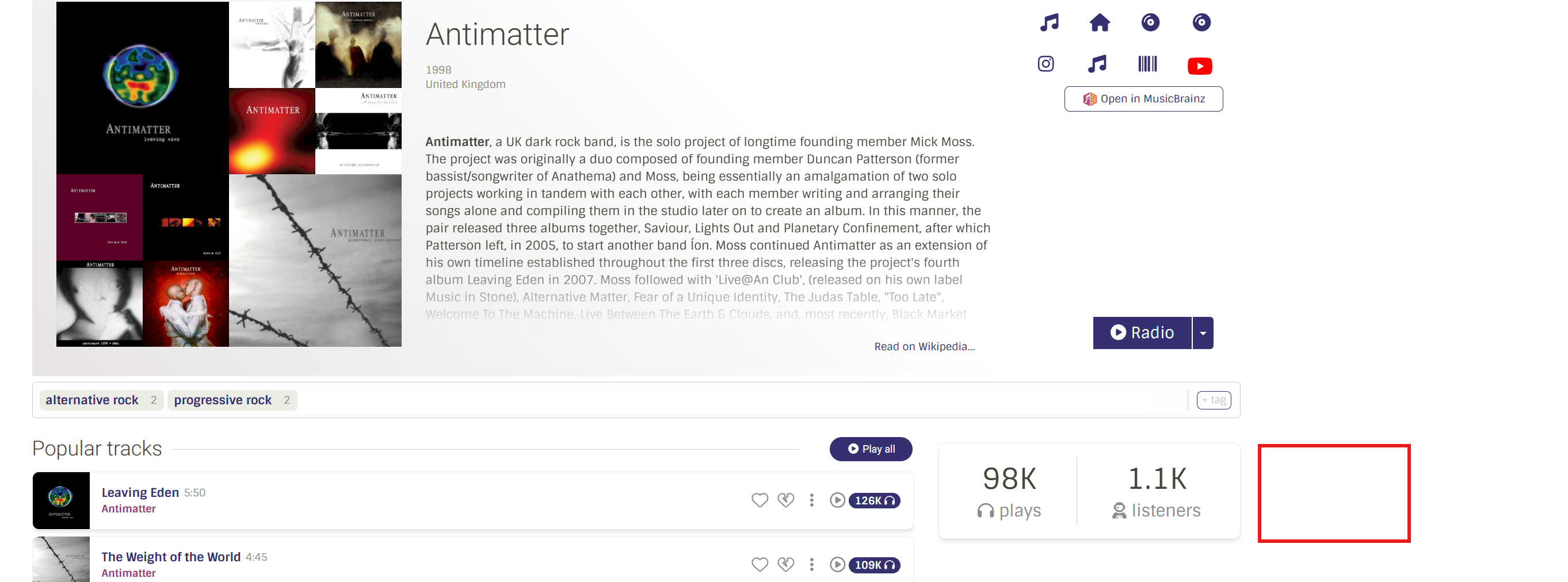Start the artist Radio
This screenshot has width=1568, height=582.
(x=1141, y=332)
